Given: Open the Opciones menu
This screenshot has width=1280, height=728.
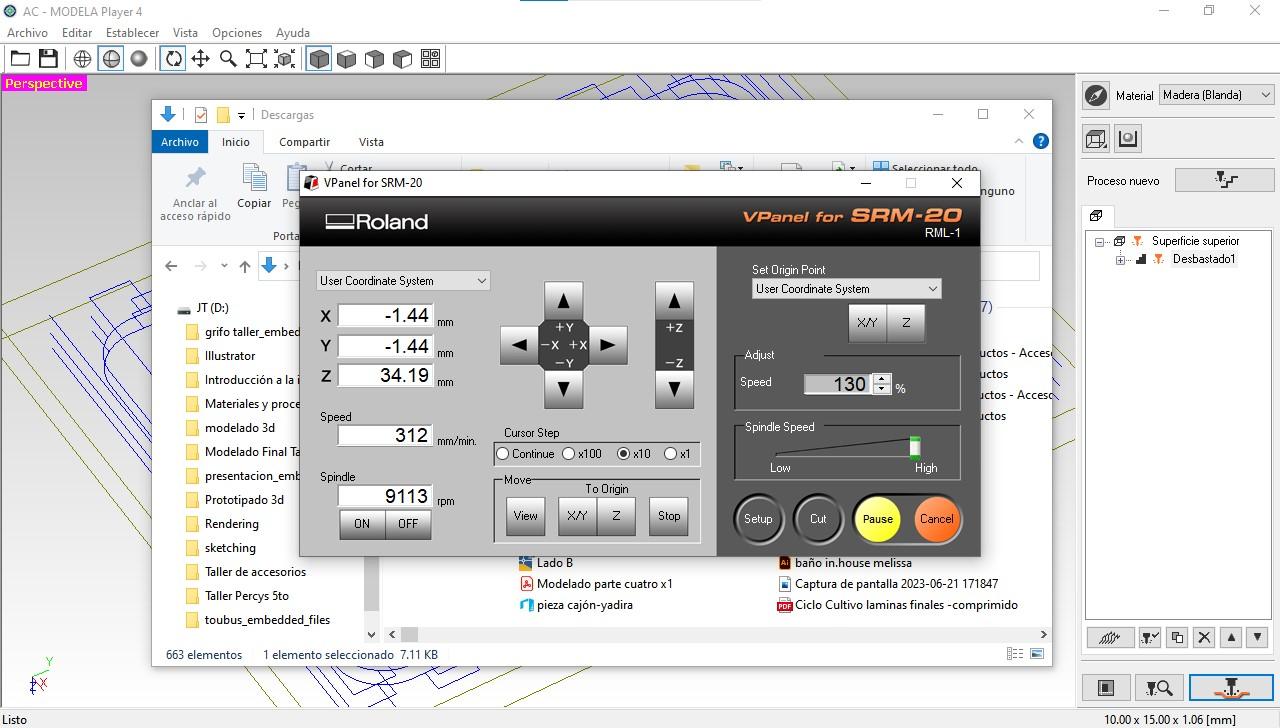Looking at the screenshot, I should coord(236,33).
